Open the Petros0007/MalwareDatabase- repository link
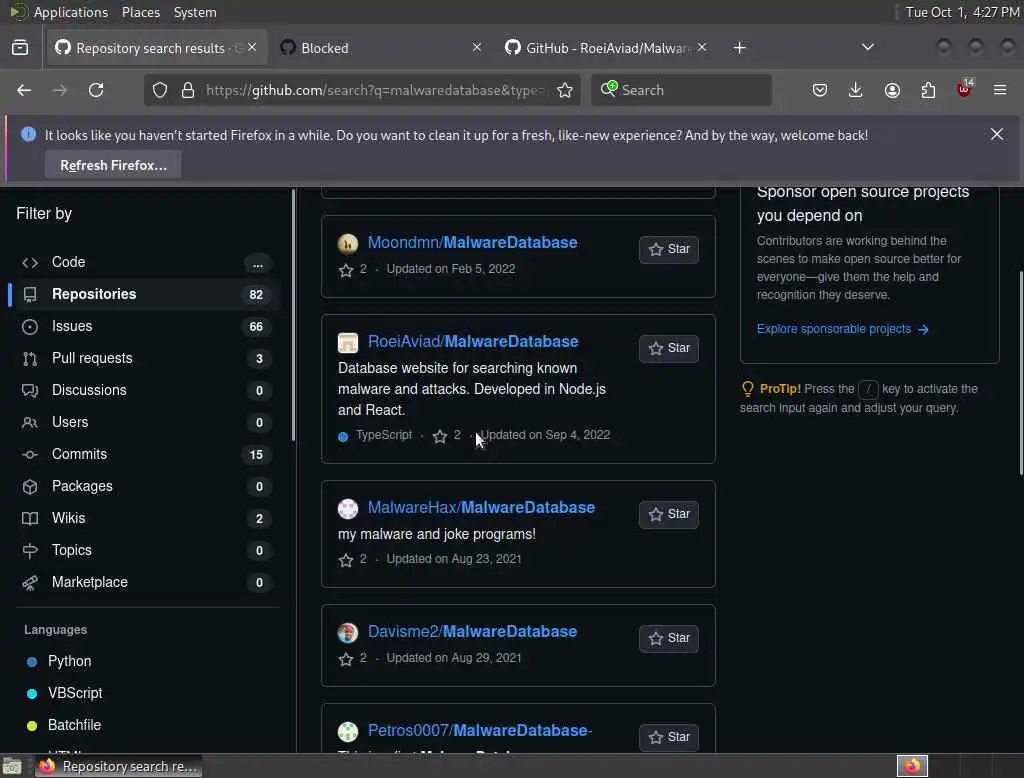The width and height of the screenshot is (1024, 778). (x=480, y=730)
